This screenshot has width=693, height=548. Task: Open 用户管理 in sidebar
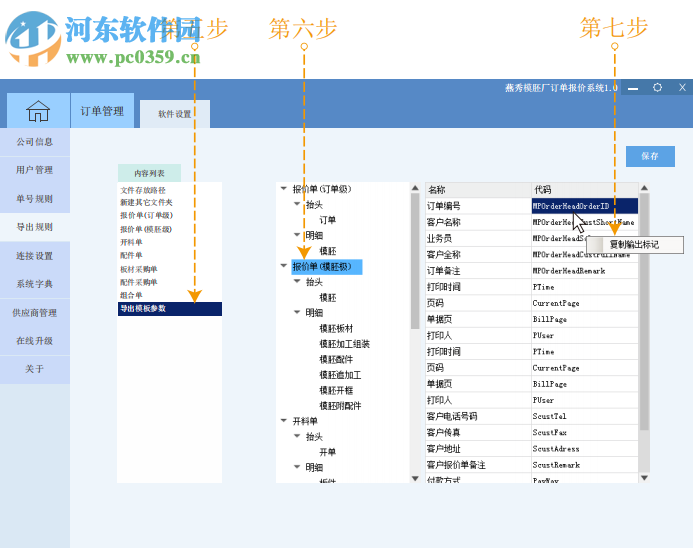point(35,170)
